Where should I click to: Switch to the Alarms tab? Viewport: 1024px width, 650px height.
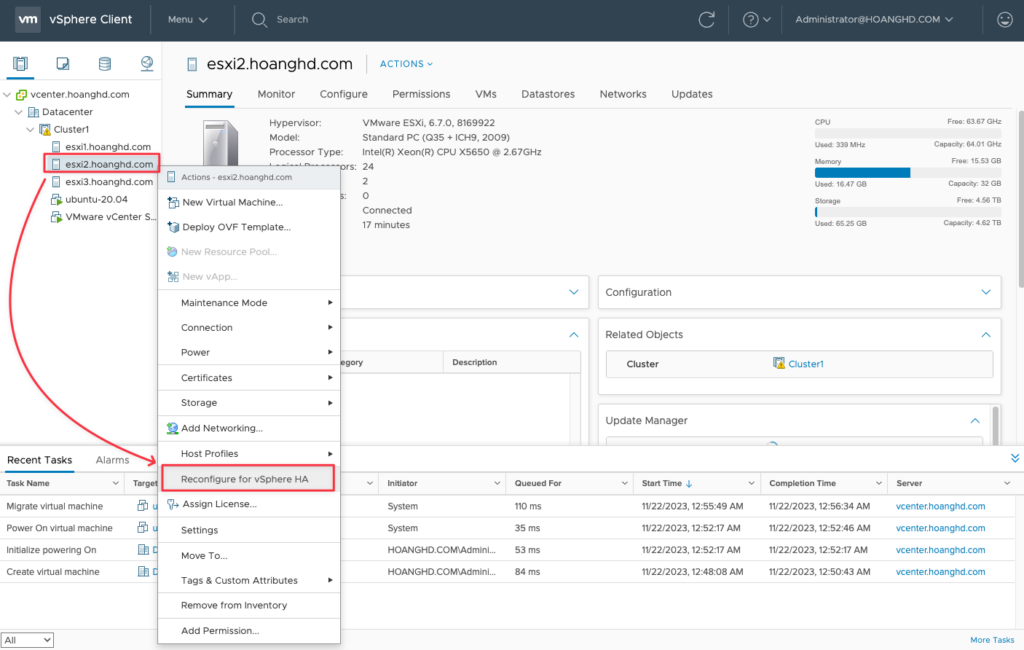(112, 460)
